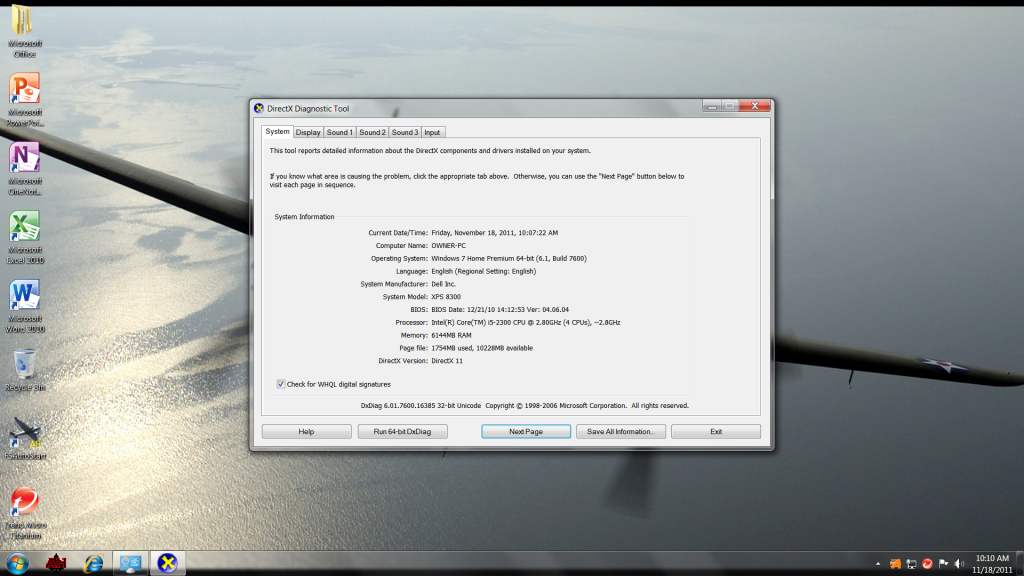Minimize the DirectX Diagnostic Tool window
This screenshot has height=576, width=1024.
point(712,106)
